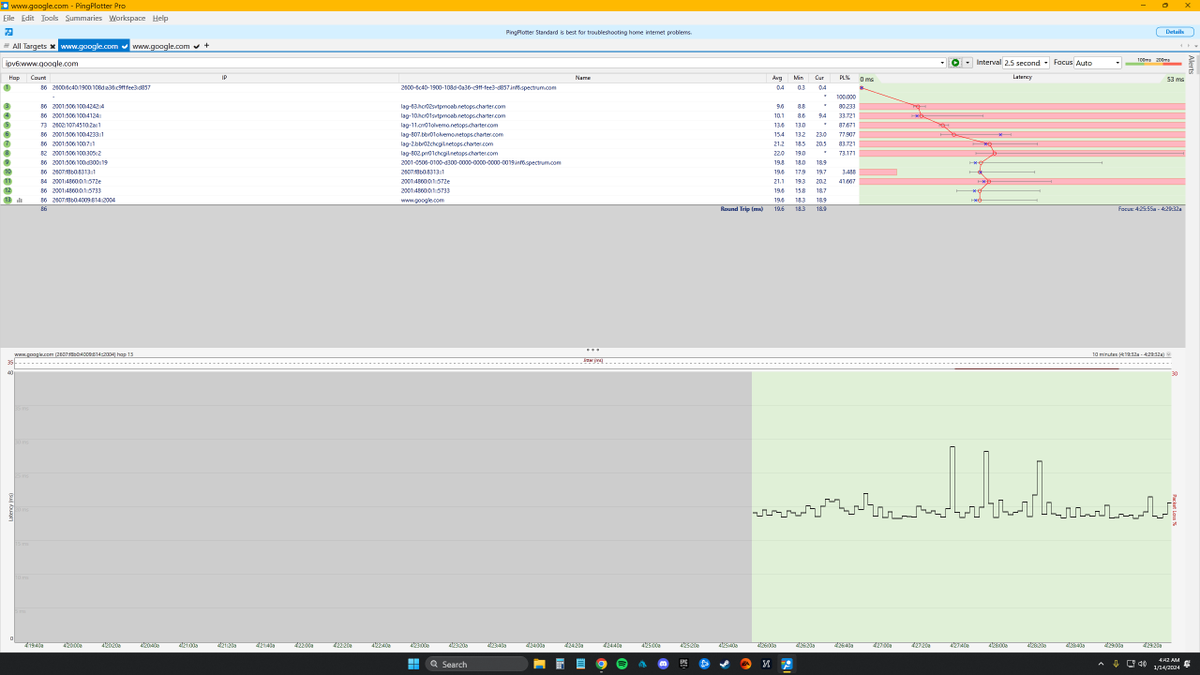Click packet loss value 87.671
The image size is (1200, 675).
click(x=846, y=125)
